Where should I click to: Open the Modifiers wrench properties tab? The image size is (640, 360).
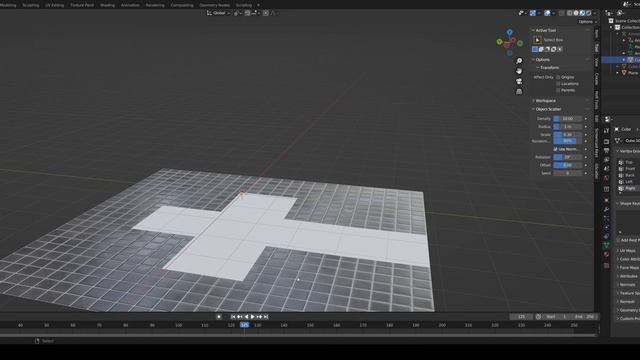point(606,209)
